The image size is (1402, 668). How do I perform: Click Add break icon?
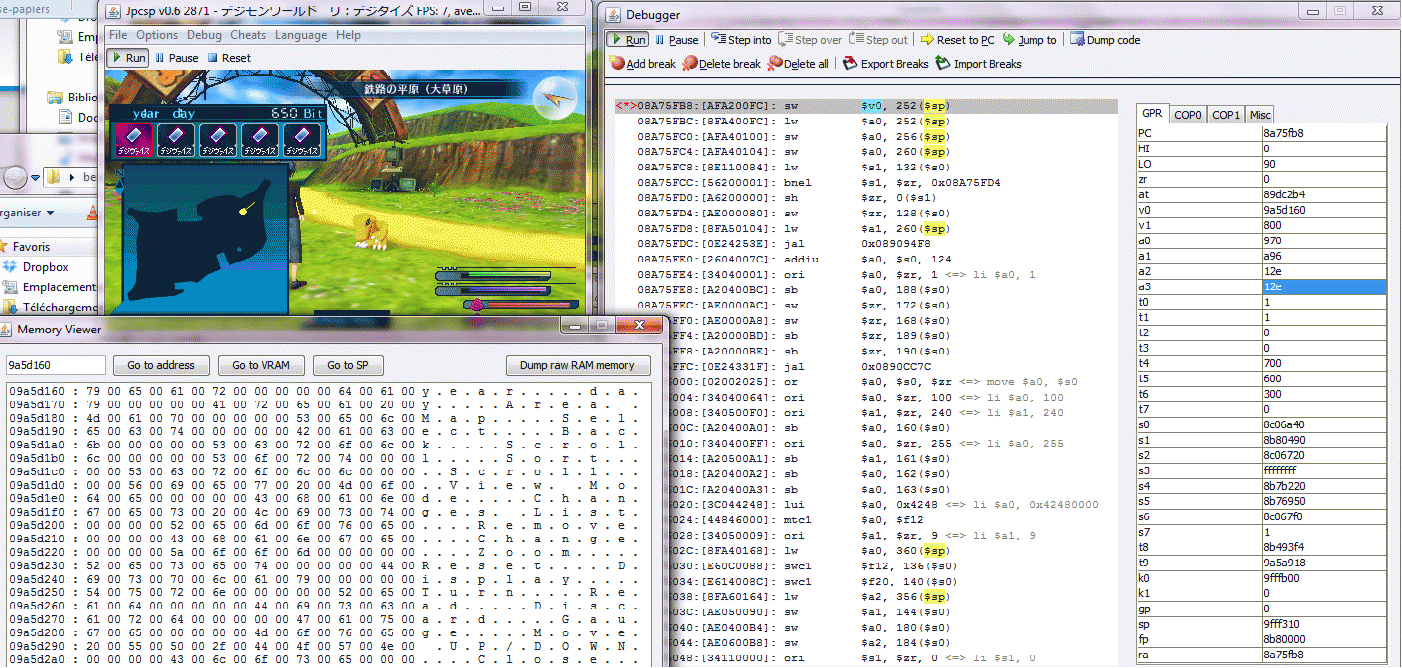(x=616, y=63)
